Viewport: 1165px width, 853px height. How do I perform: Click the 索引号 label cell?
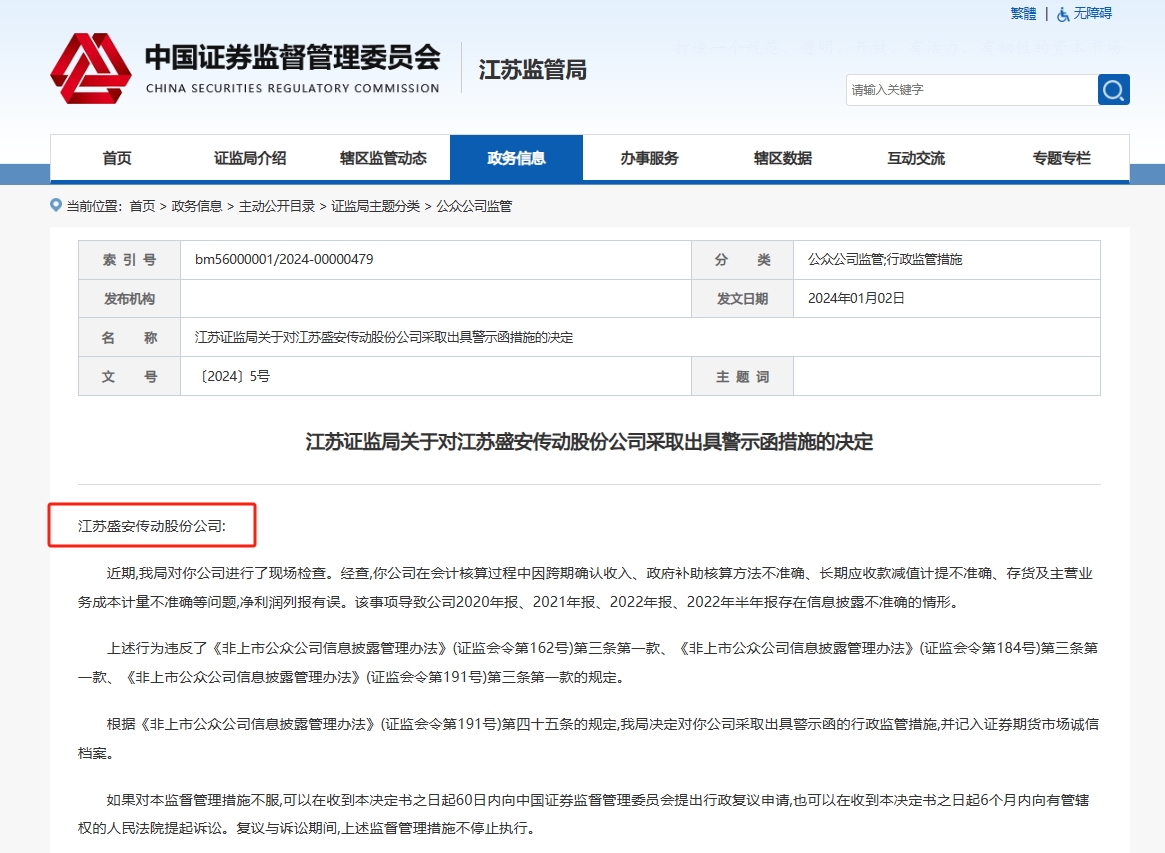click(129, 260)
